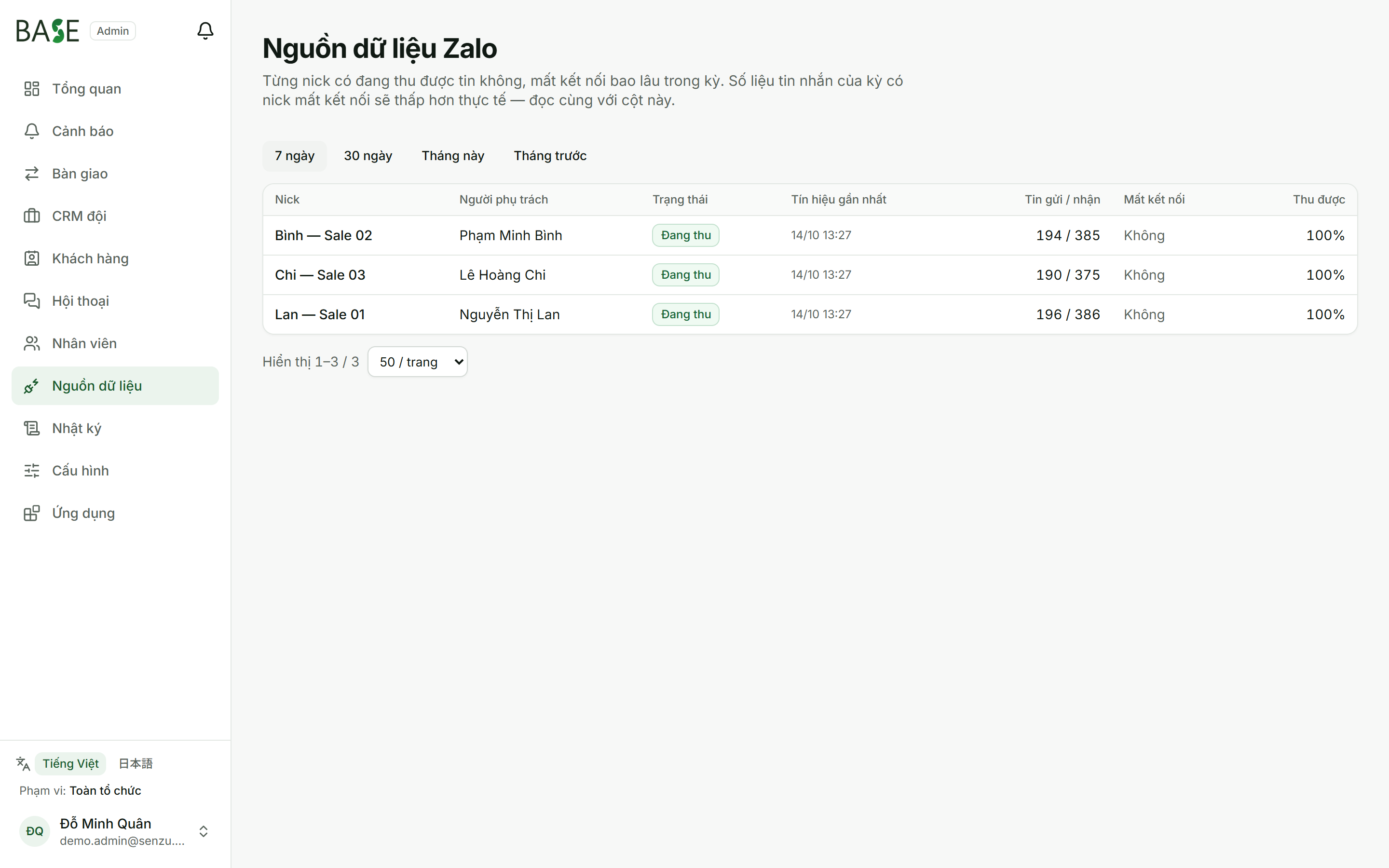Click the CRM đội briefcase icon

(31, 216)
